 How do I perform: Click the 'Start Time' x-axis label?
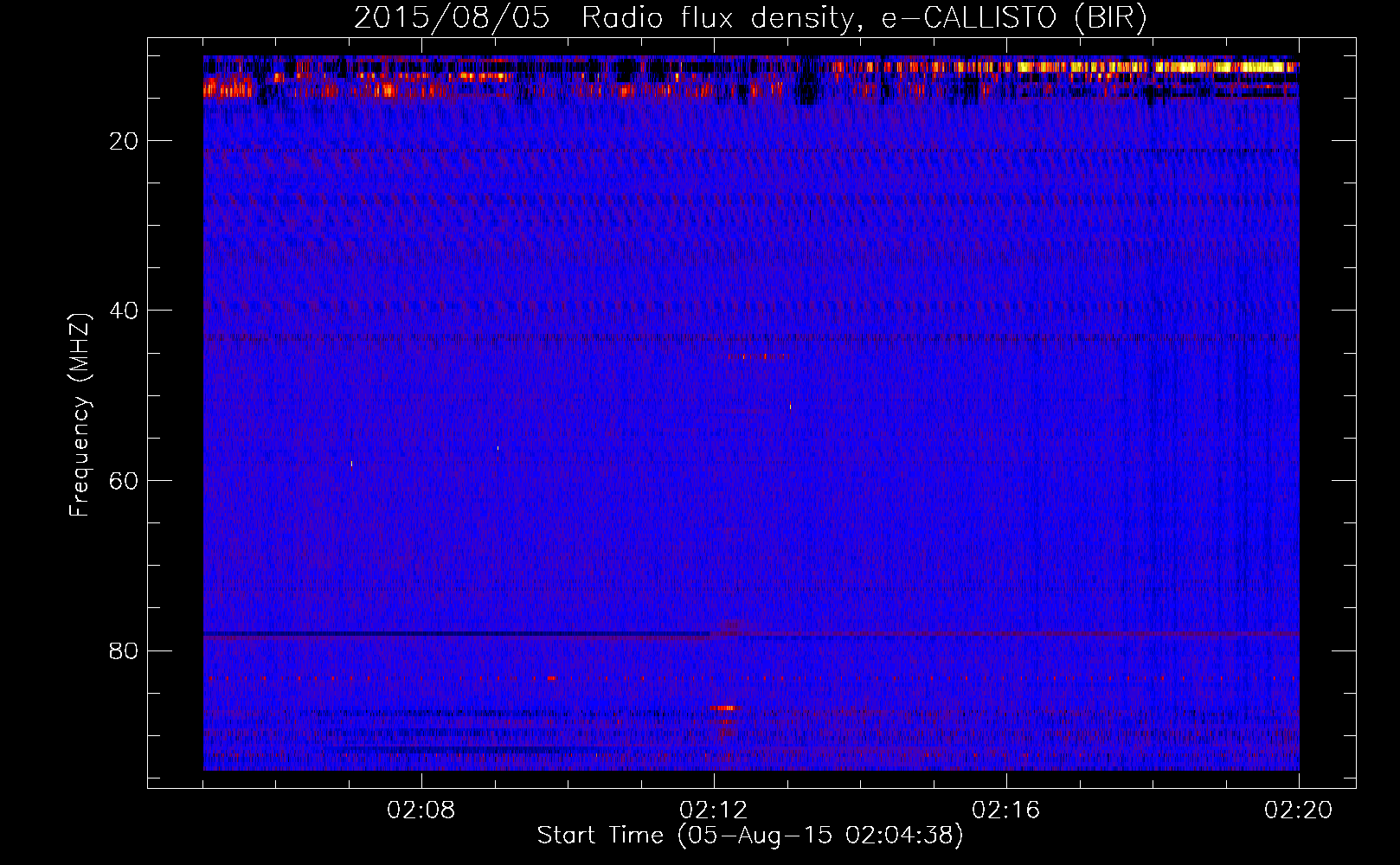pyautogui.click(x=600, y=836)
